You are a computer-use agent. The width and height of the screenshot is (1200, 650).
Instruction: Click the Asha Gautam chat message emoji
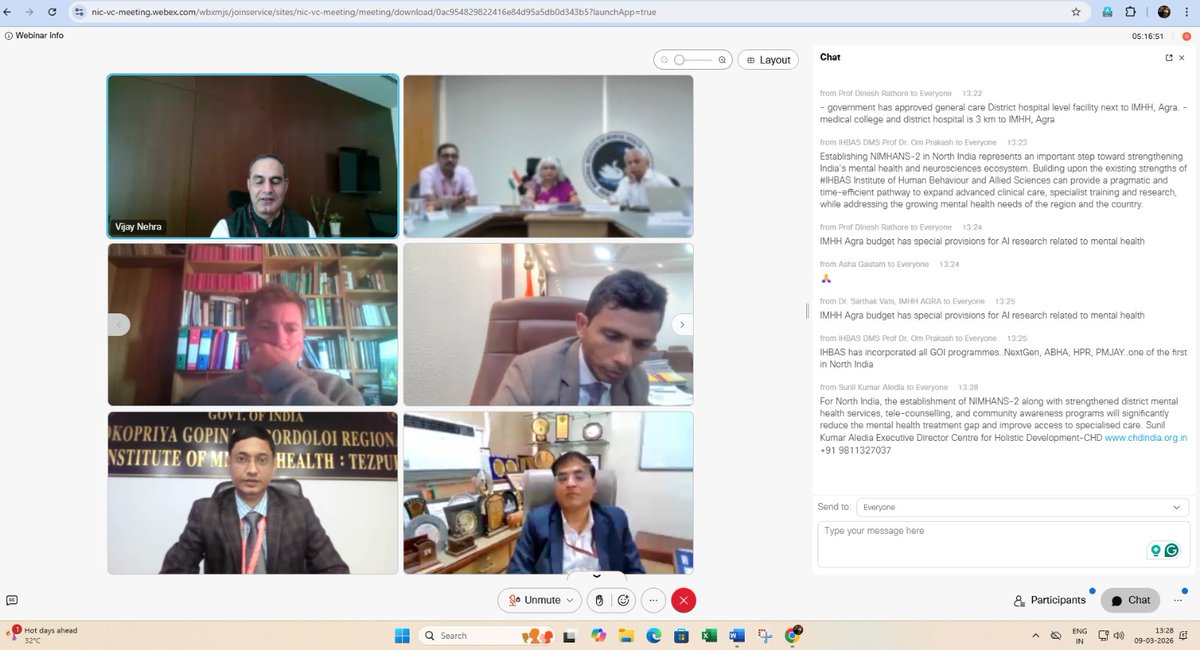(826, 278)
